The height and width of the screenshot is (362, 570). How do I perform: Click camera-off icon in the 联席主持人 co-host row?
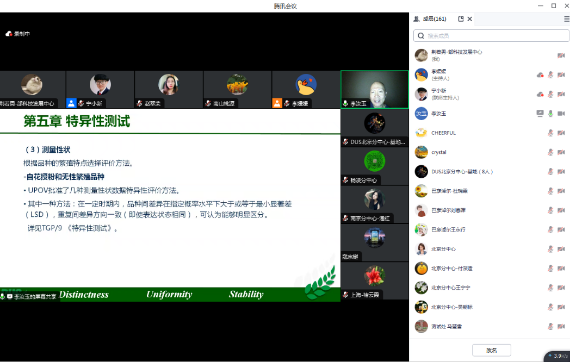[x=561, y=94]
